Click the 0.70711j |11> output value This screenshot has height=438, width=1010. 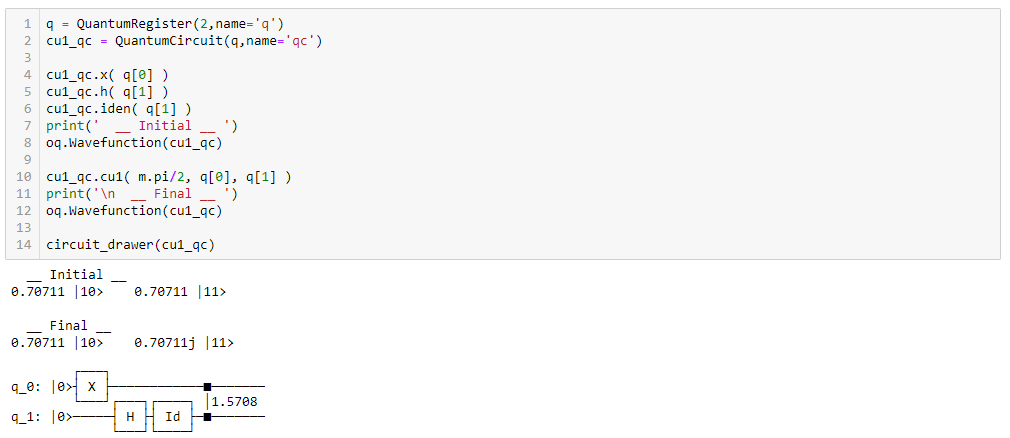[184, 343]
